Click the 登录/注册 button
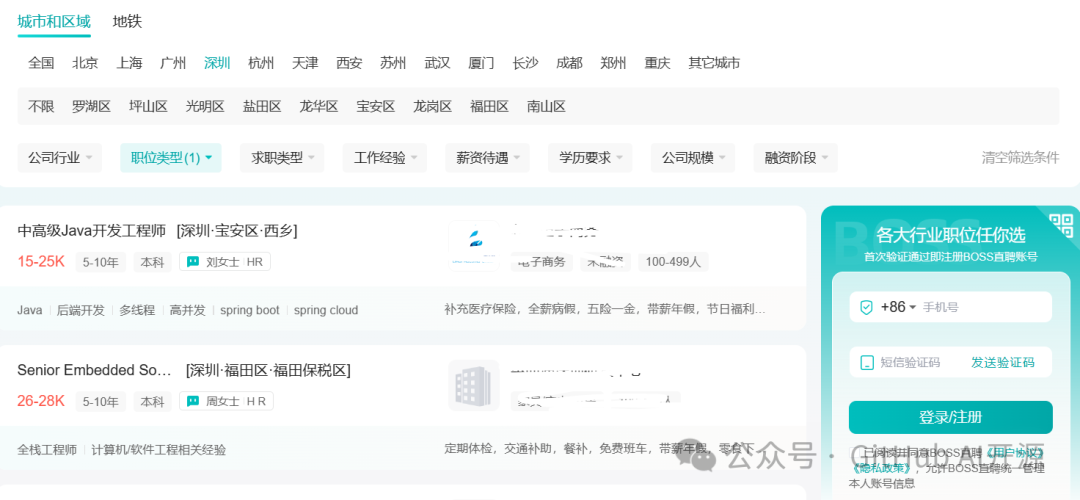 click(x=951, y=417)
